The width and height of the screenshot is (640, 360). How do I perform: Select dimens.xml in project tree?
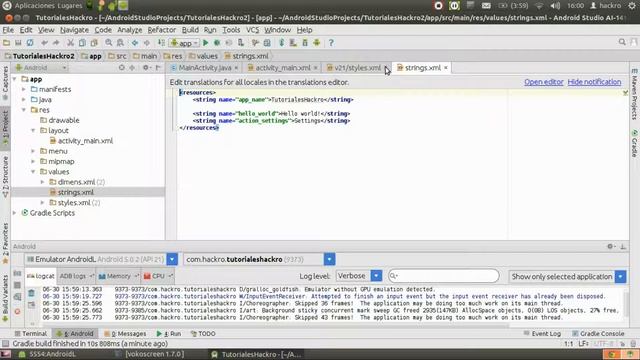(77, 182)
